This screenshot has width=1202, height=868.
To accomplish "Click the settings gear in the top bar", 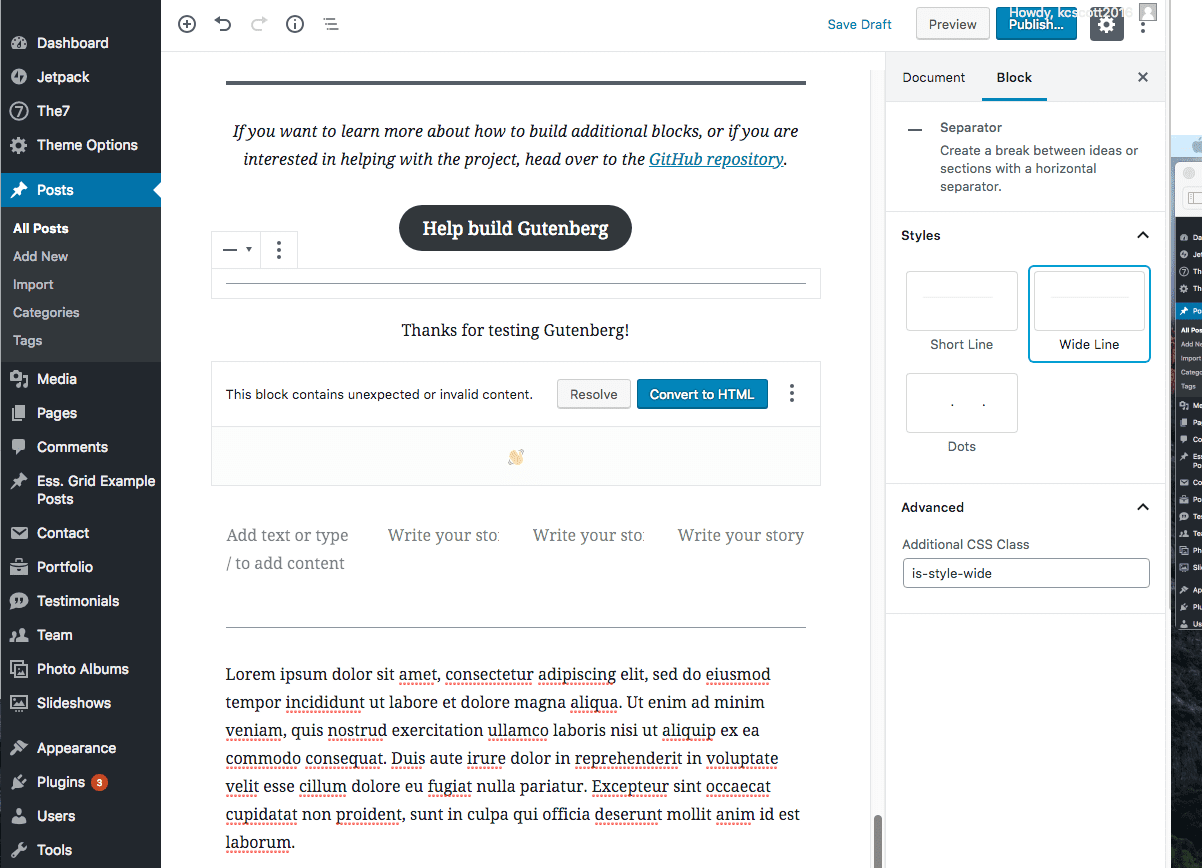I will [1106, 24].
